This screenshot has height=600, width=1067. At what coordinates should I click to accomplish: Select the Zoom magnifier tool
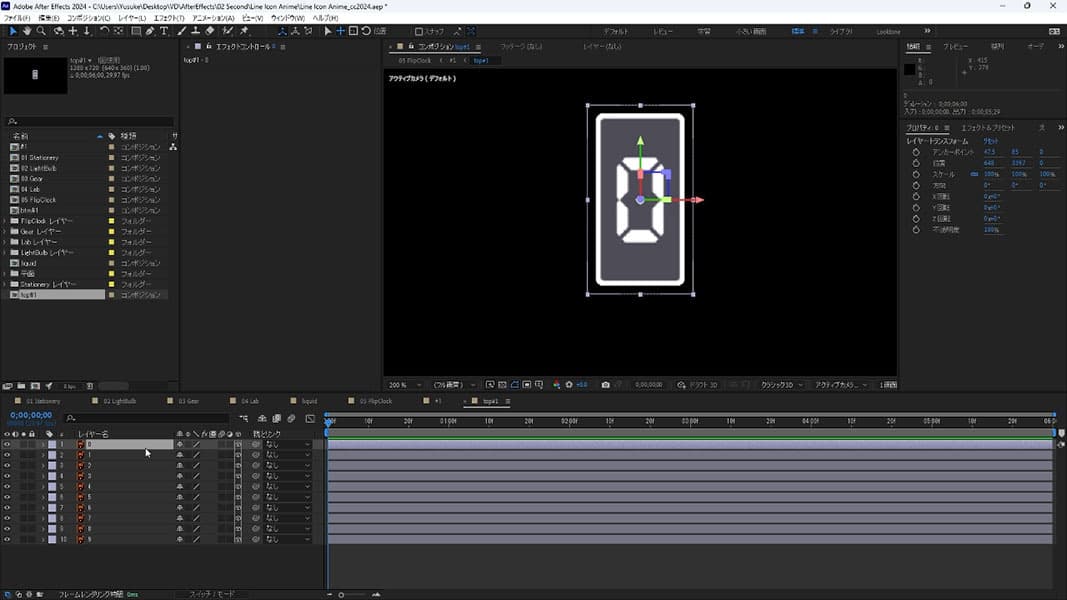click(x=41, y=31)
